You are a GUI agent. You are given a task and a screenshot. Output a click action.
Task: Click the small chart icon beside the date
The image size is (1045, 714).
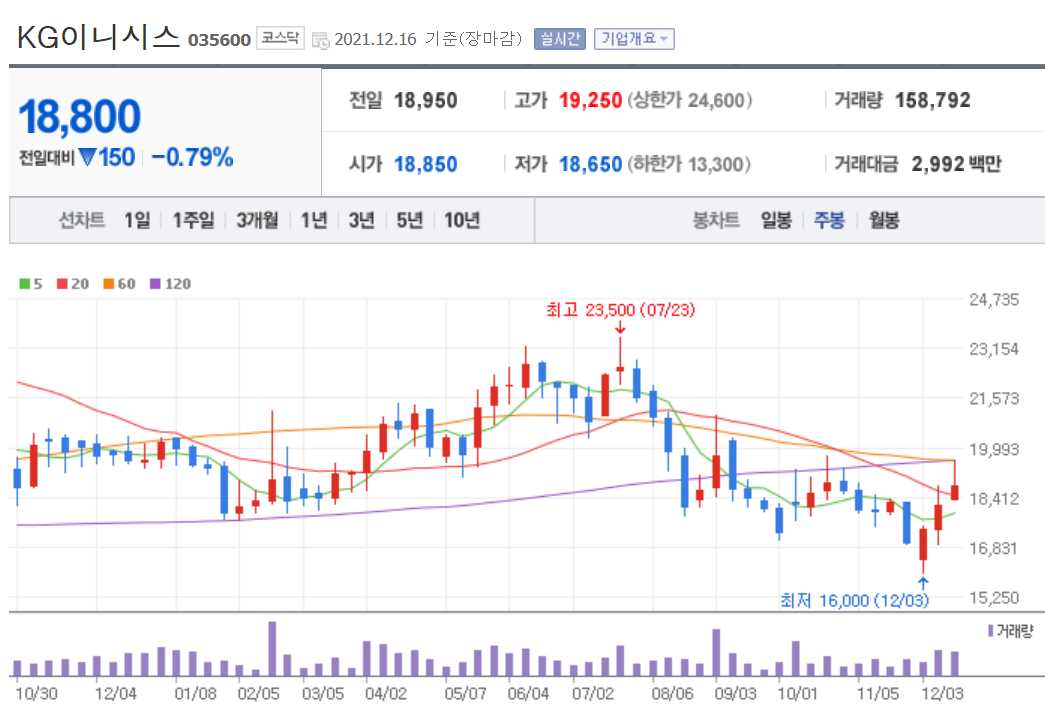[x=320, y=36]
